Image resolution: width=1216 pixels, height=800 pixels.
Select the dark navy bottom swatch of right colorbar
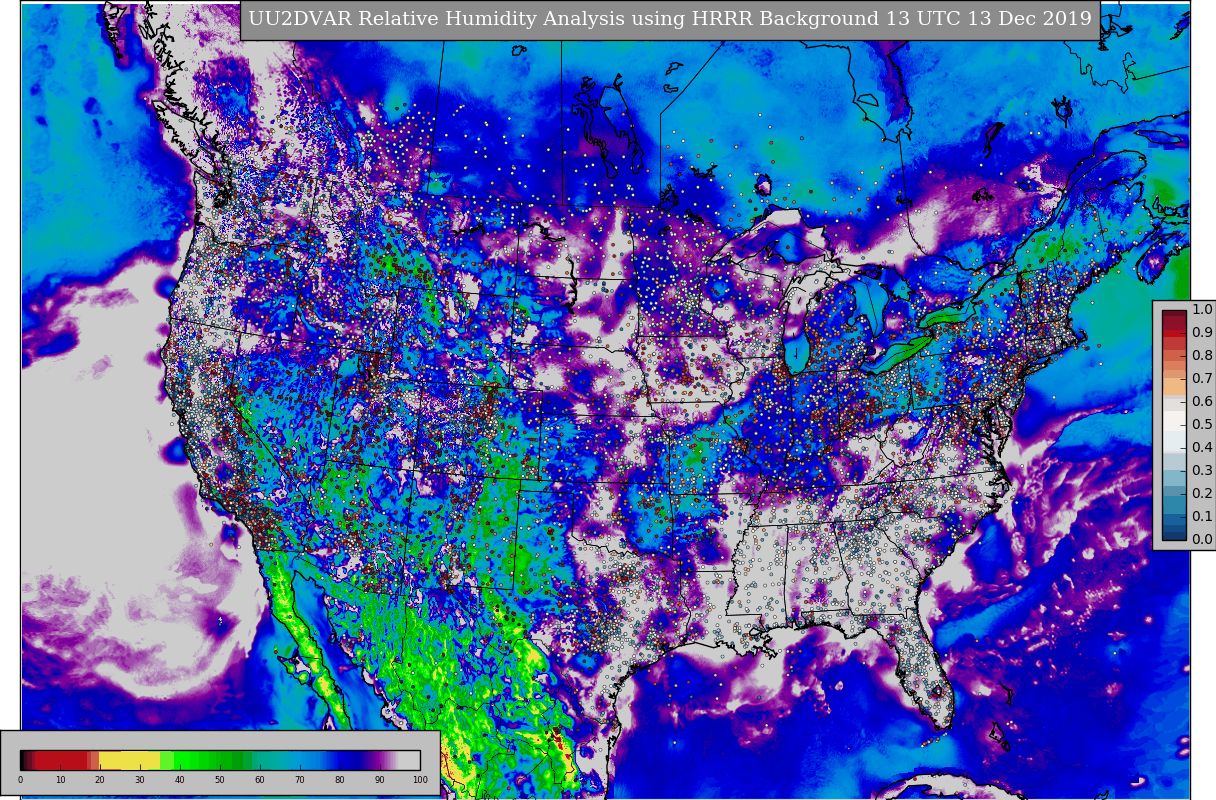pos(1174,534)
